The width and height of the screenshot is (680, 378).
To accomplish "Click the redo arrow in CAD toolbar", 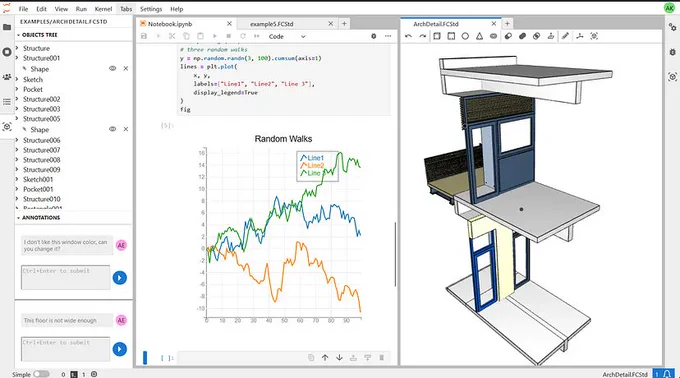I will pyautogui.click(x=422, y=36).
